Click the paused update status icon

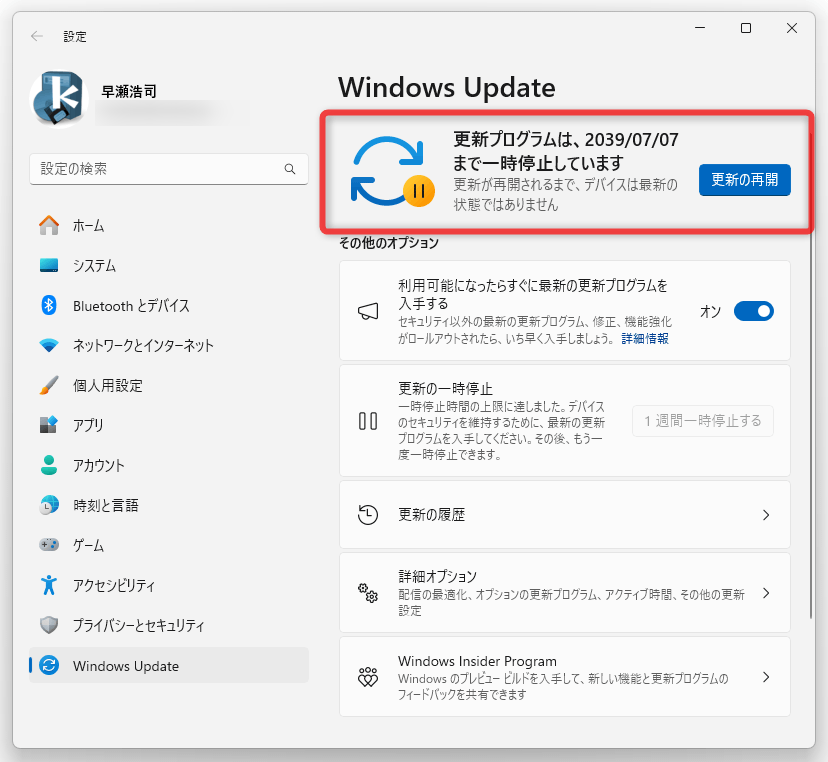392,172
